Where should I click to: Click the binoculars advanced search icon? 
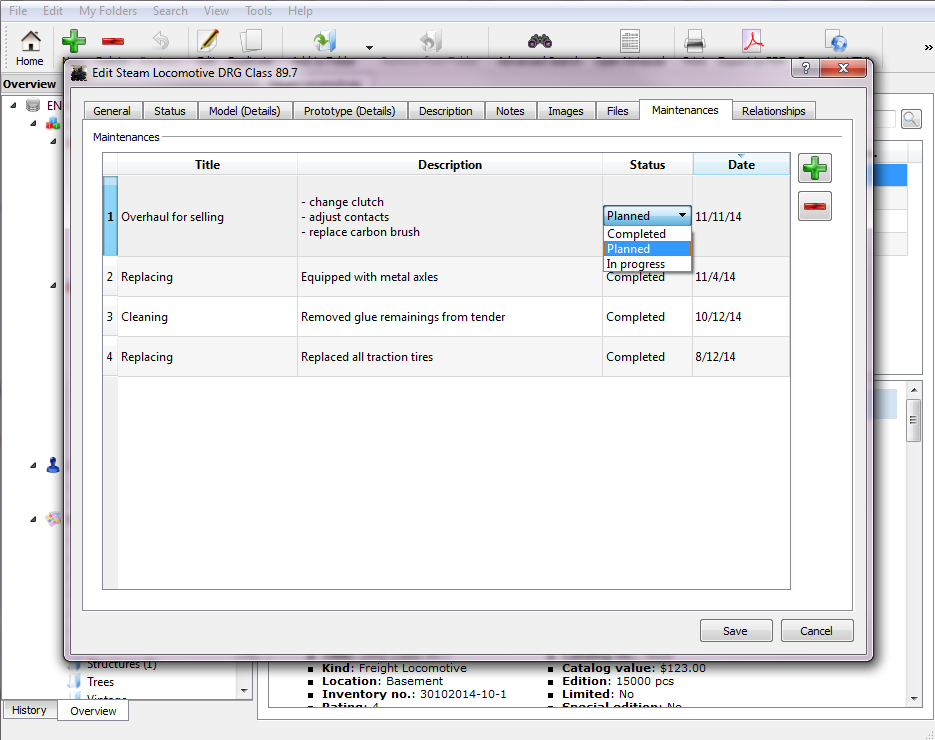click(540, 41)
